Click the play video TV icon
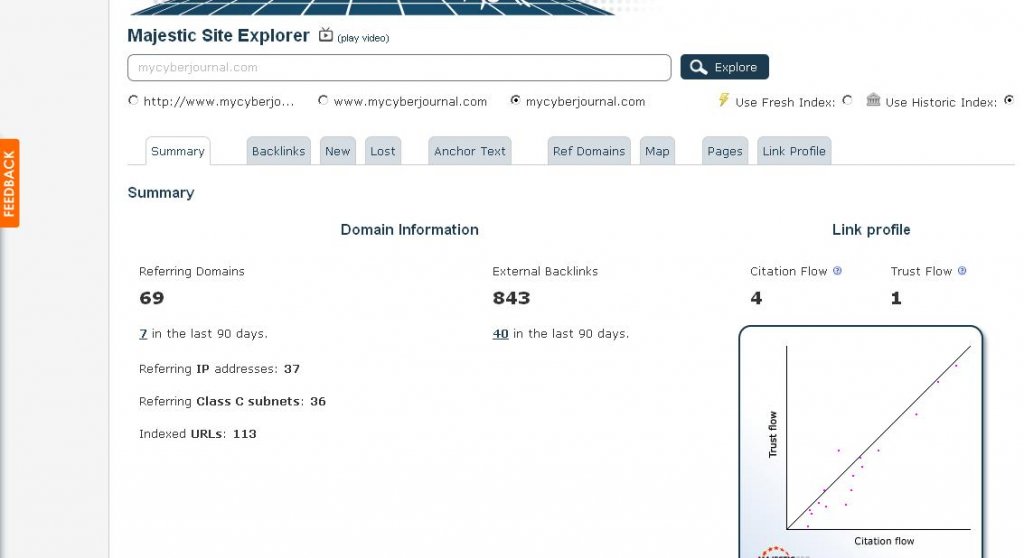This screenshot has height=558, width=1024. pos(326,35)
